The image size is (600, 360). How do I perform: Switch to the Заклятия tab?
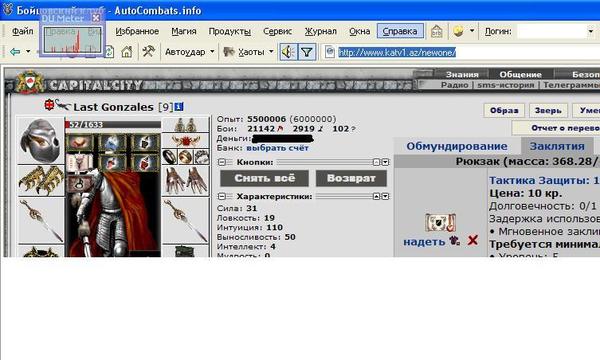point(557,146)
